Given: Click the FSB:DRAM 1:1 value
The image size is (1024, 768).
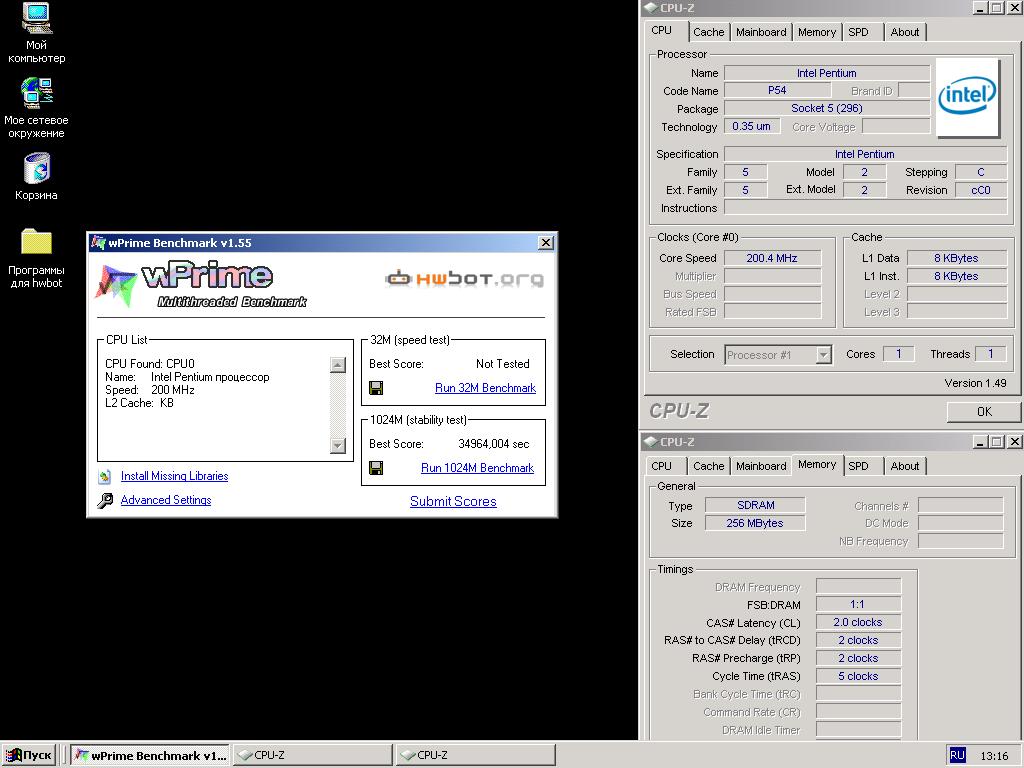Looking at the screenshot, I should click(857, 605).
